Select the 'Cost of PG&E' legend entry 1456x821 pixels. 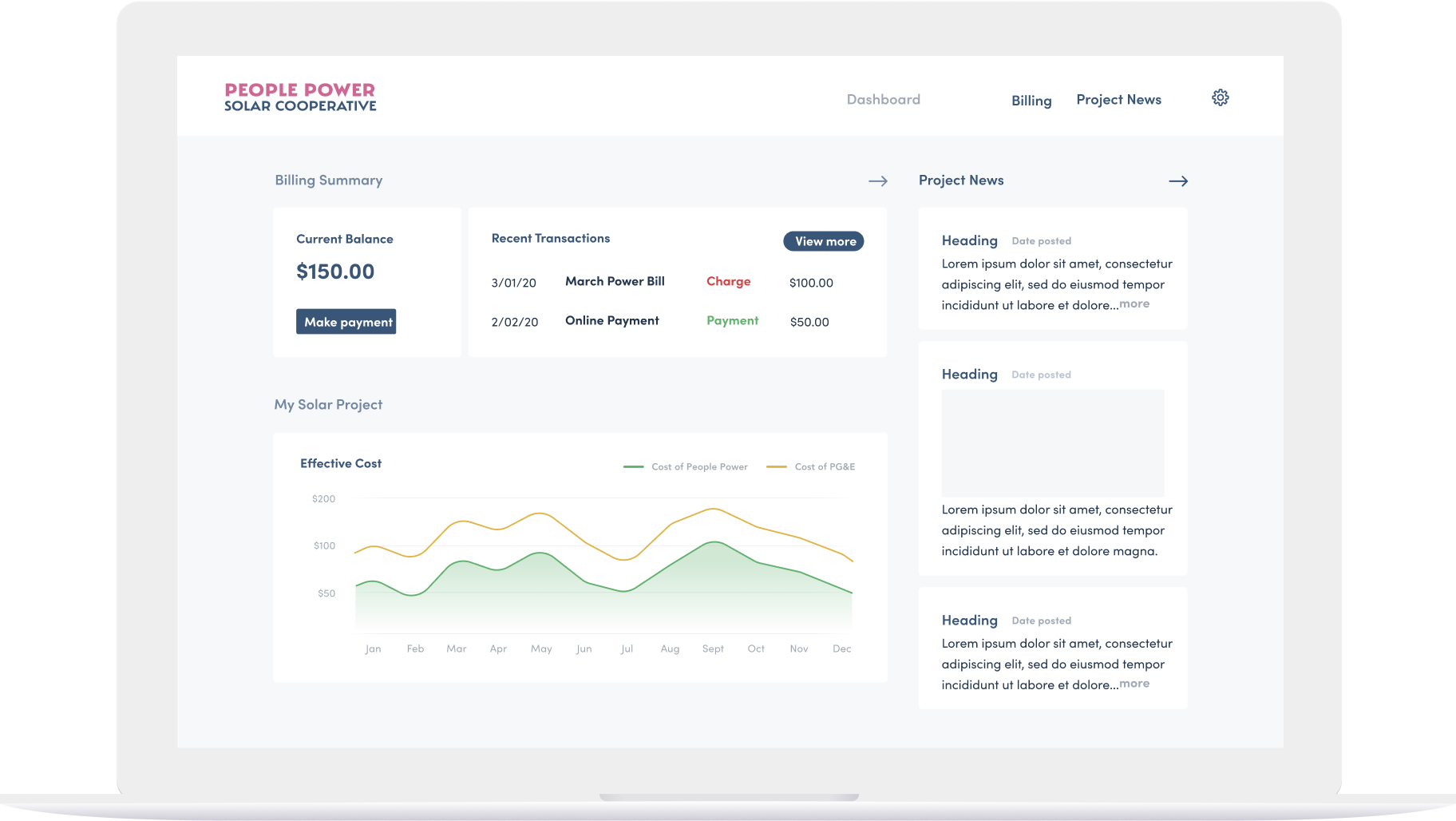click(x=811, y=466)
